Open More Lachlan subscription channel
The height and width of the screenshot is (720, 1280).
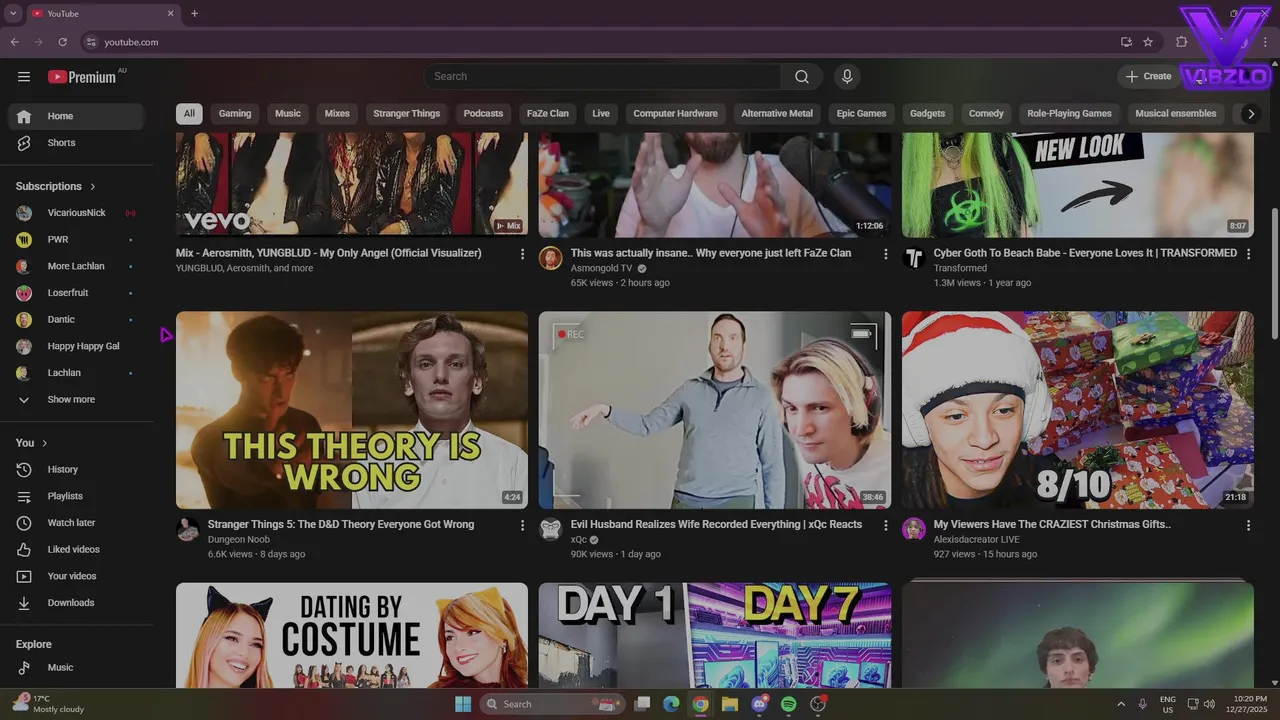pyautogui.click(x=76, y=266)
